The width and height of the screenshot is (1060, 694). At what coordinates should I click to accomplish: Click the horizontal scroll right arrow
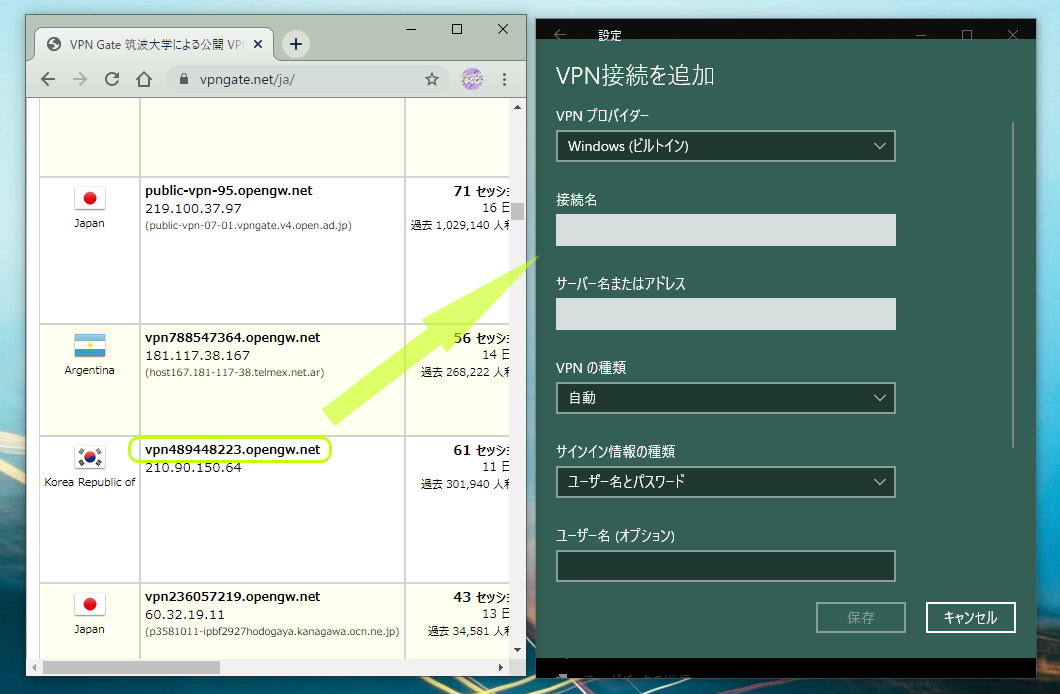tap(500, 668)
